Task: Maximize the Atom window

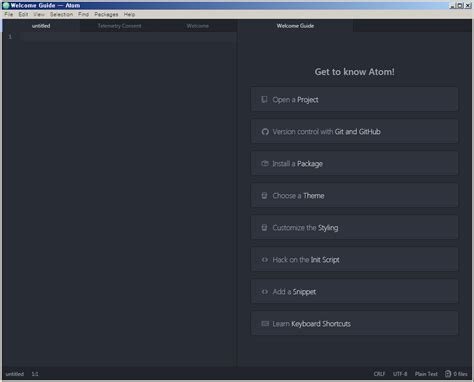Action: (x=459, y=5)
